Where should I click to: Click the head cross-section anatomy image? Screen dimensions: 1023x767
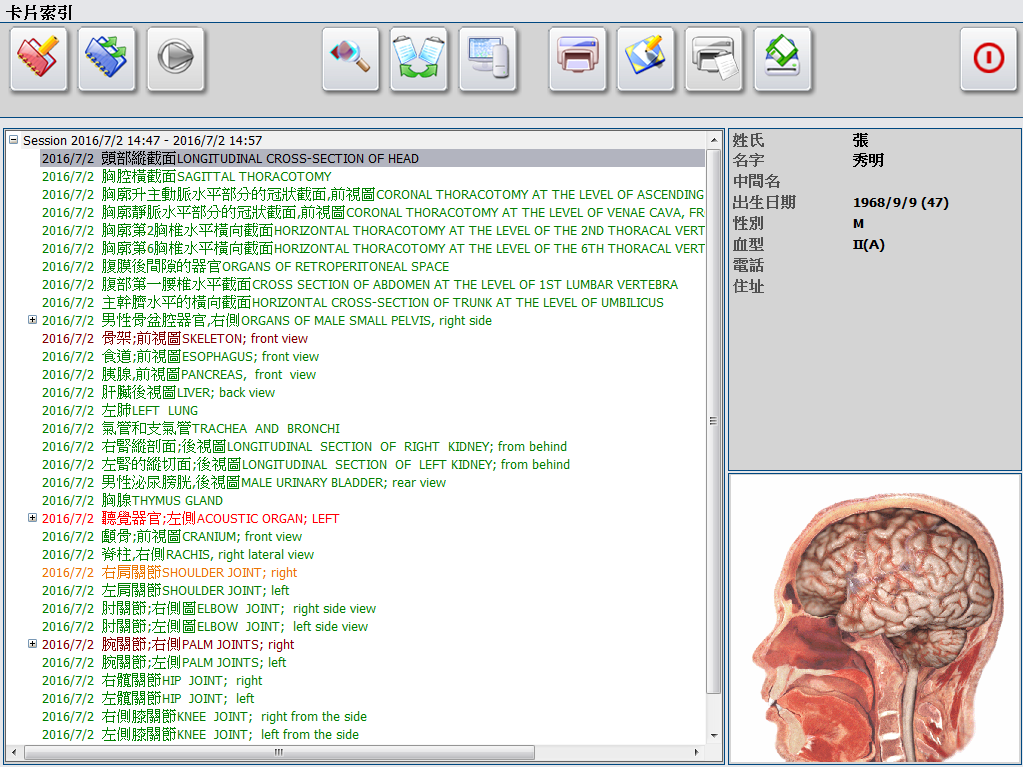pyautogui.click(x=874, y=618)
